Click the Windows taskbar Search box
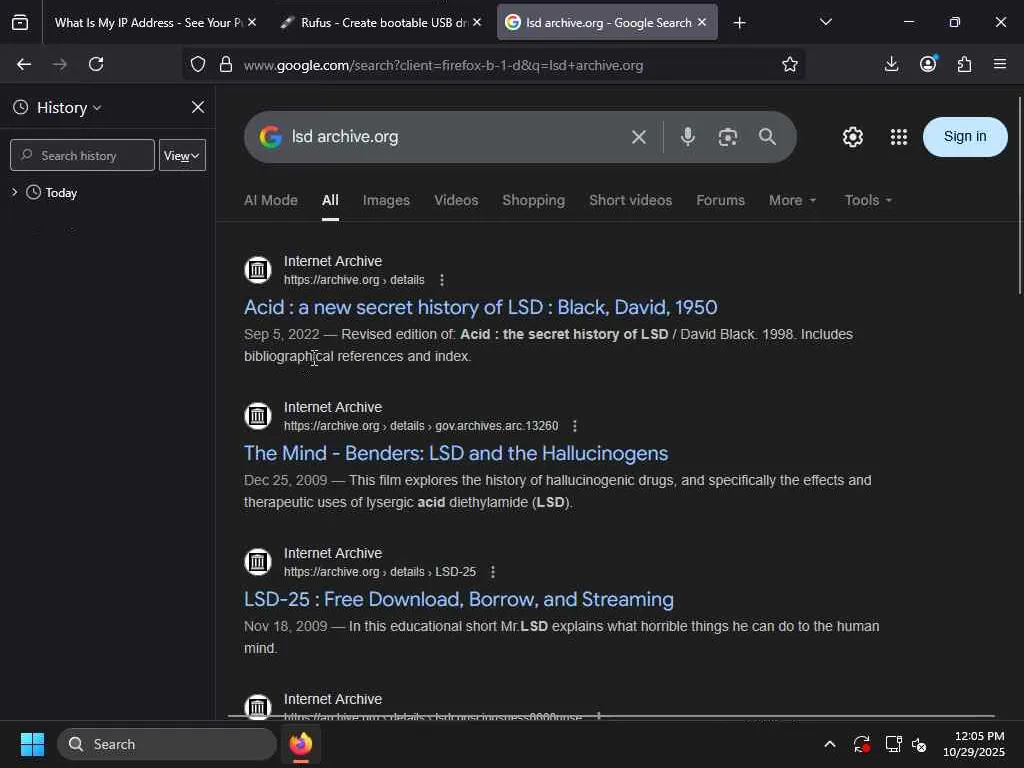Image resolution: width=1024 pixels, height=768 pixels. (x=167, y=744)
